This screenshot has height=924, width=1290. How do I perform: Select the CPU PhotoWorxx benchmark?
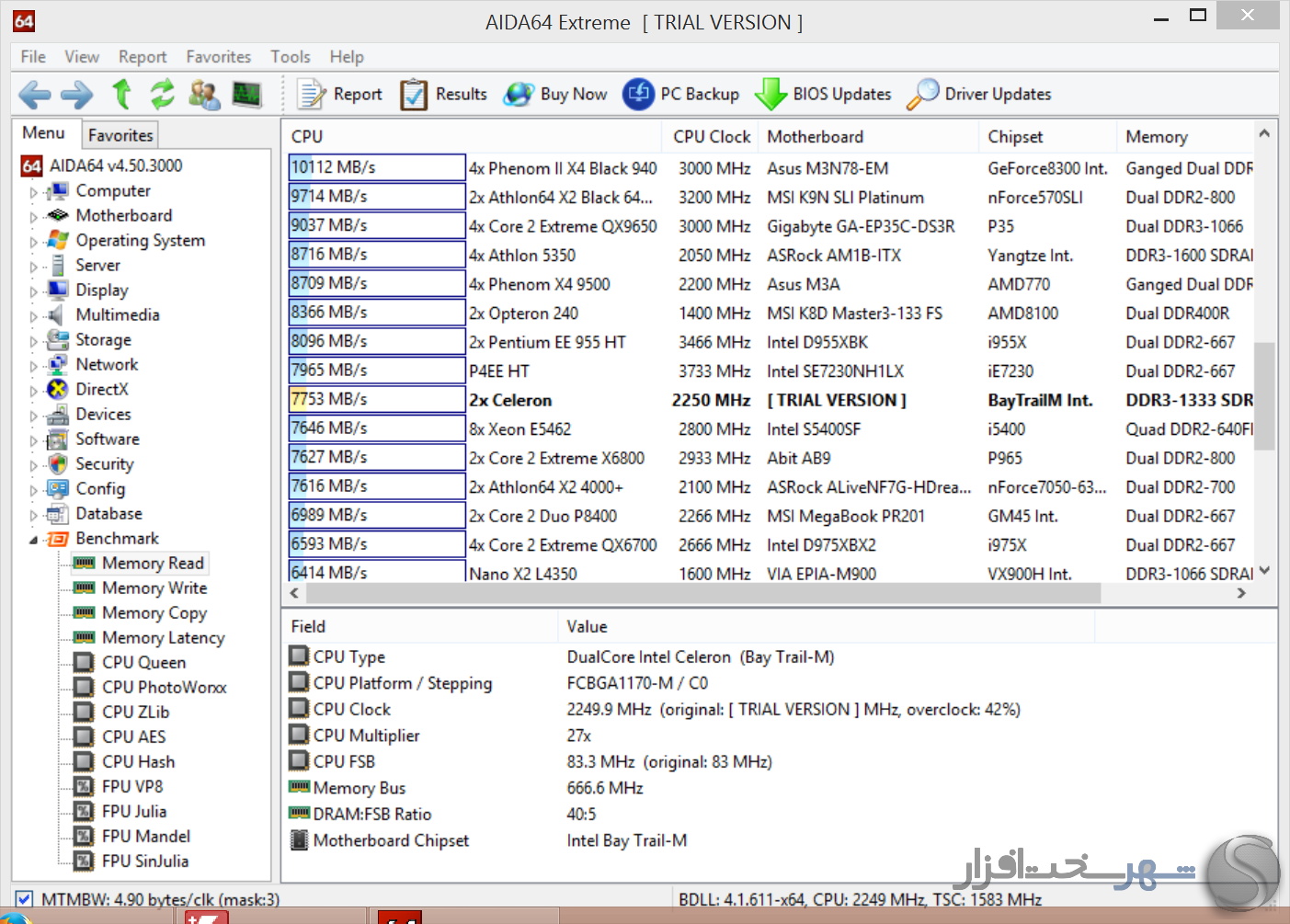point(165,688)
